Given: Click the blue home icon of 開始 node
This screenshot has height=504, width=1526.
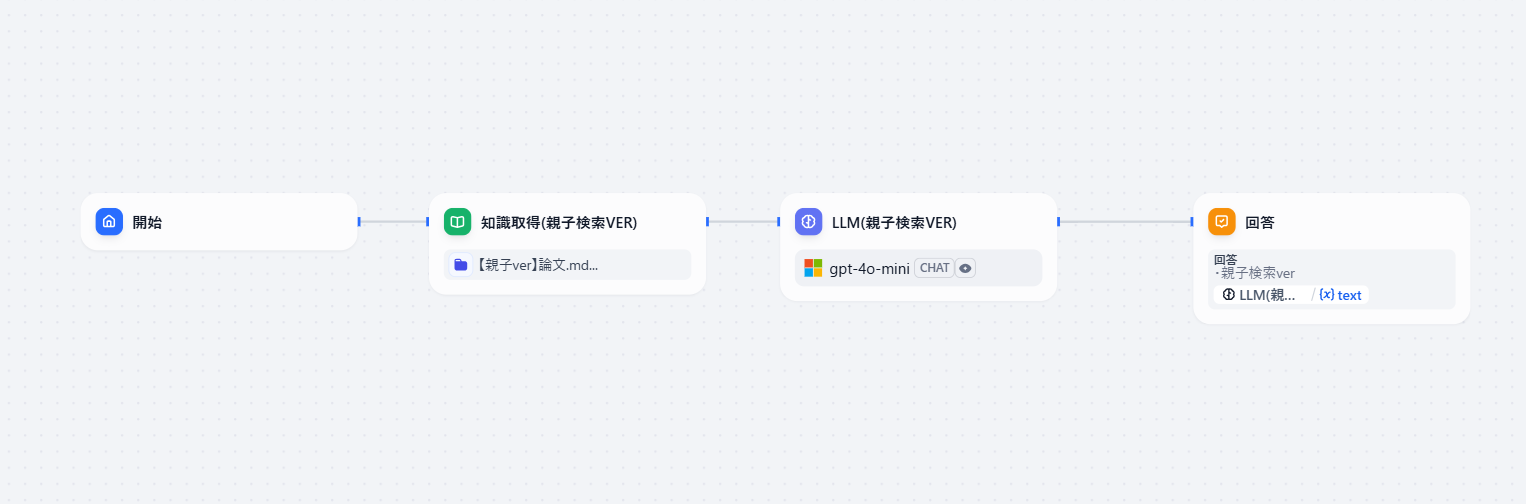Looking at the screenshot, I should coord(109,222).
